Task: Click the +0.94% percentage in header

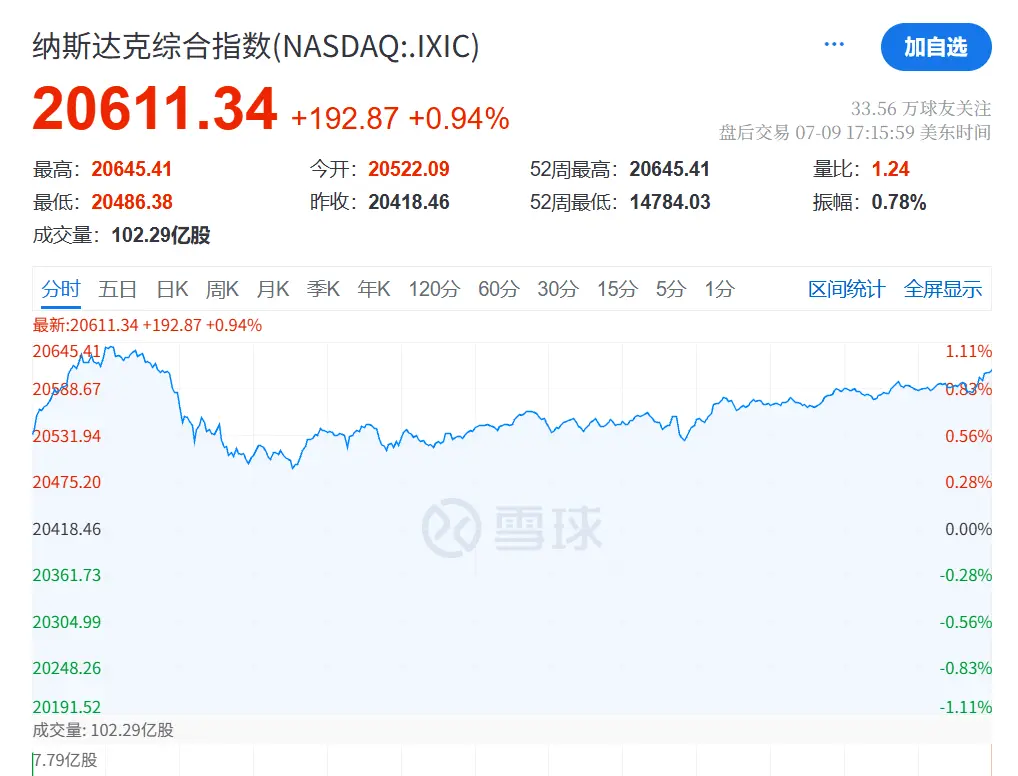Action: point(459,118)
